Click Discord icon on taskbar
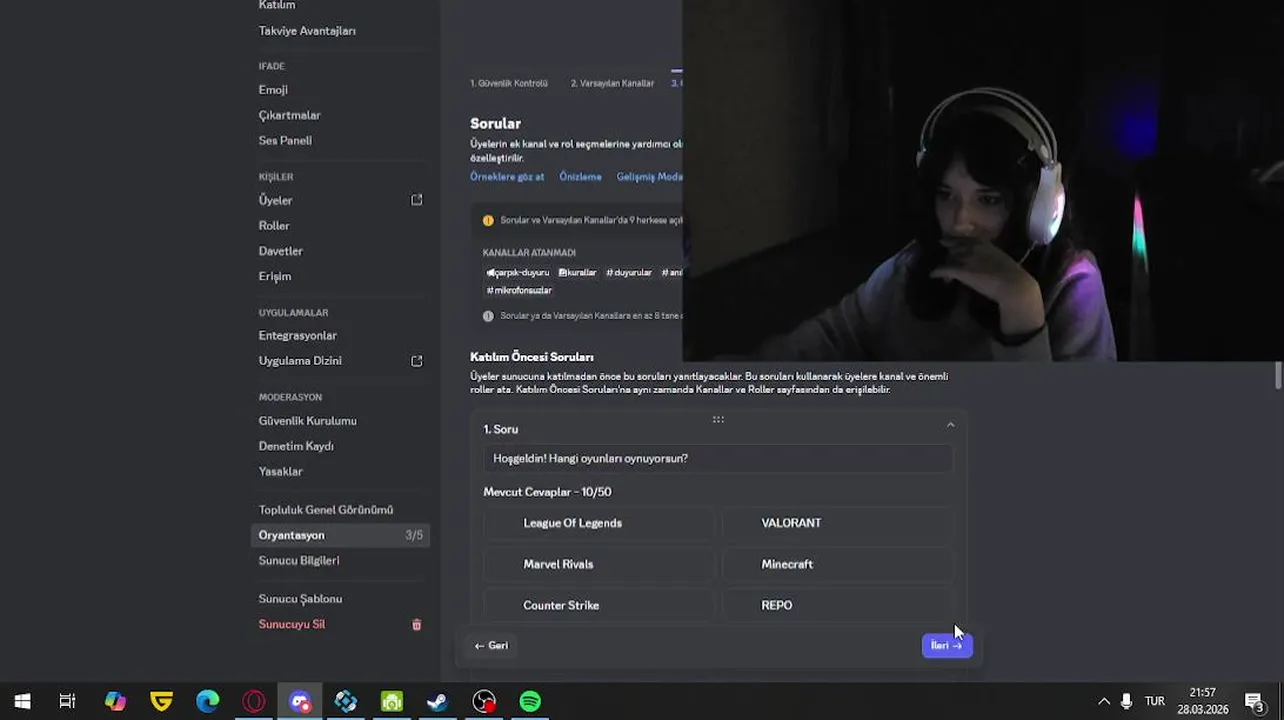This screenshot has height=720, width=1284. point(300,702)
